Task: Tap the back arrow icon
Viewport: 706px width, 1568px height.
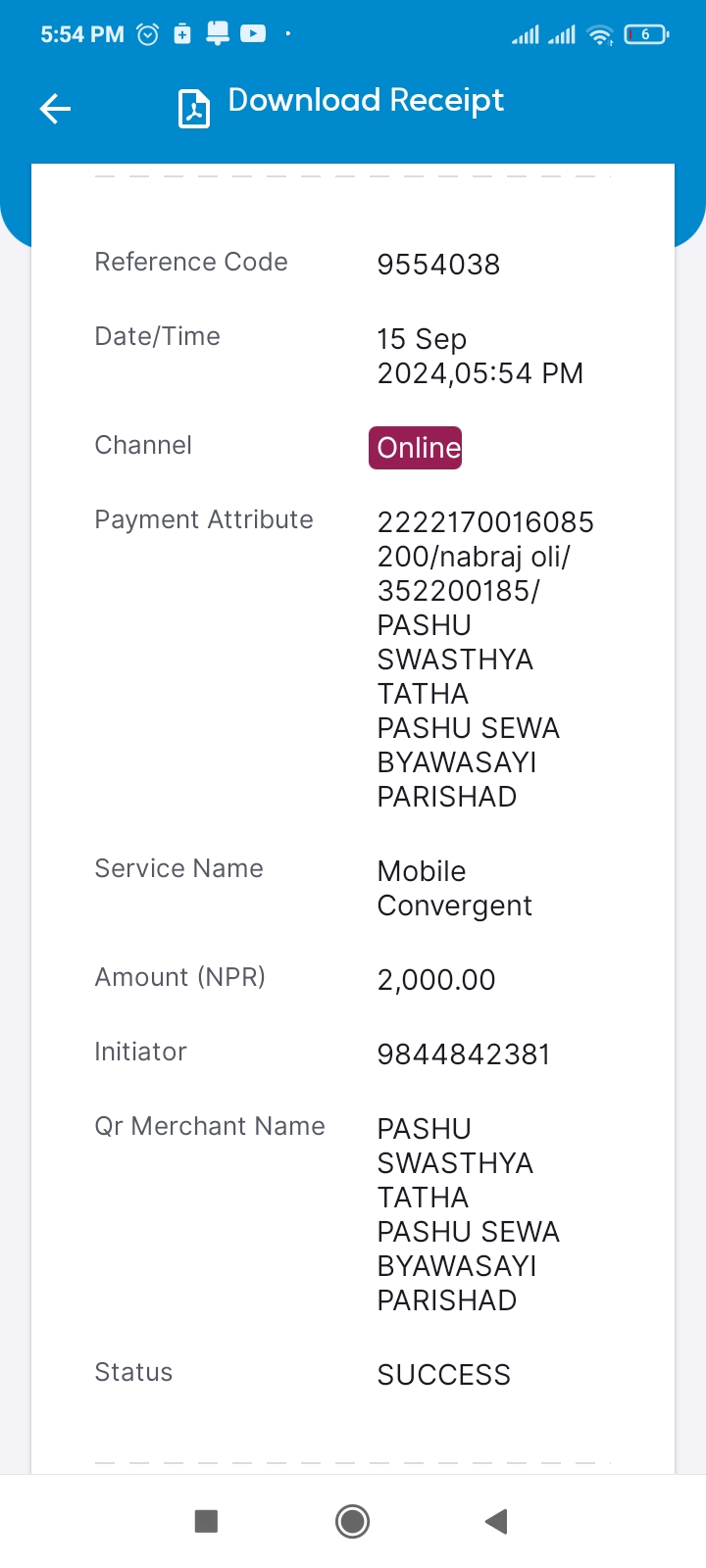Action: click(55, 109)
